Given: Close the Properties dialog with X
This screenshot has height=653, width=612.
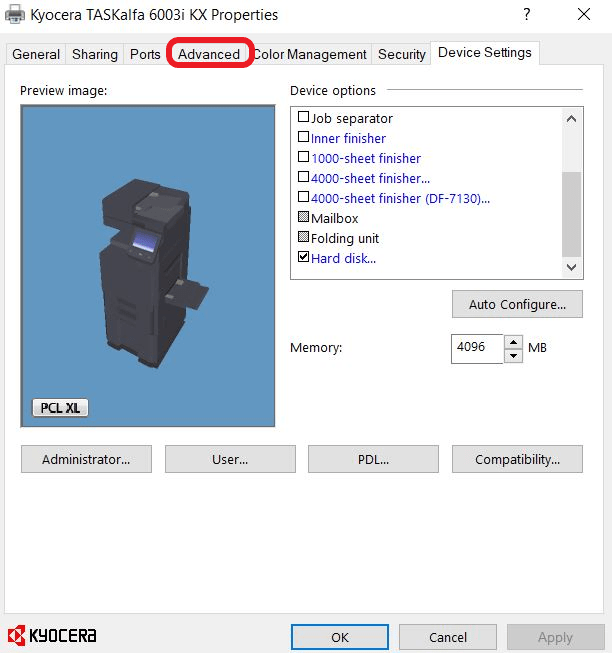Looking at the screenshot, I should pos(584,15).
